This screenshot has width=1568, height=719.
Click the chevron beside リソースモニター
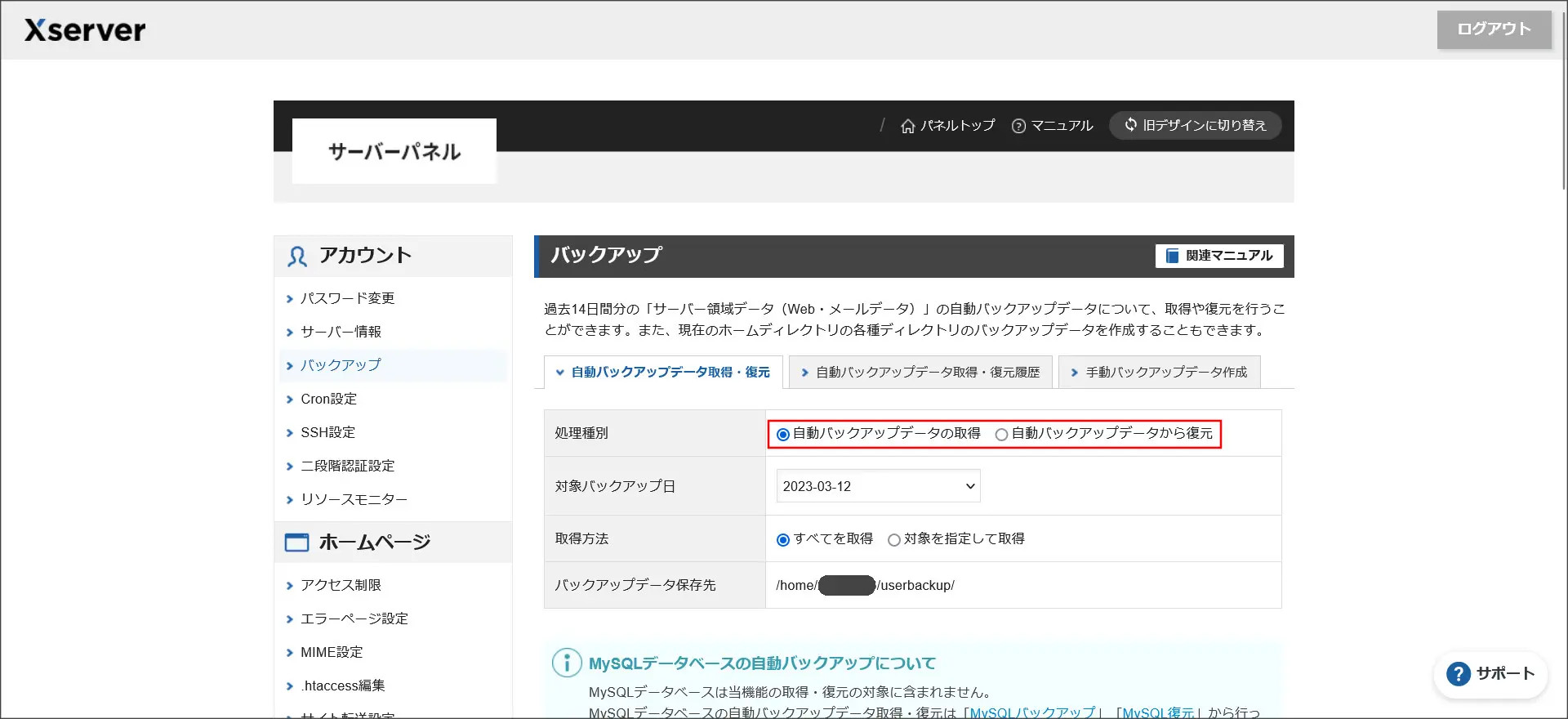point(289,500)
